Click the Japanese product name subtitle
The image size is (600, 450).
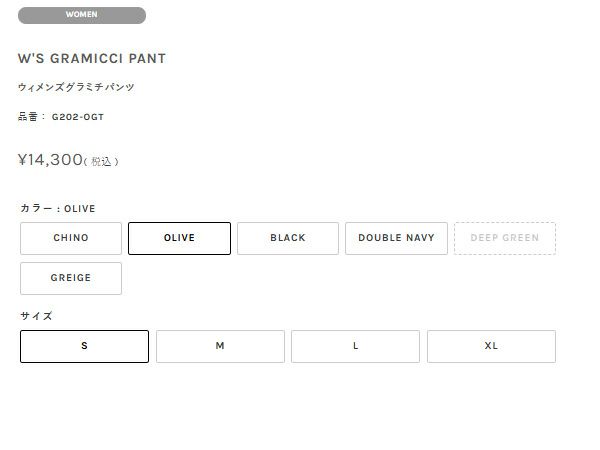pos(76,87)
